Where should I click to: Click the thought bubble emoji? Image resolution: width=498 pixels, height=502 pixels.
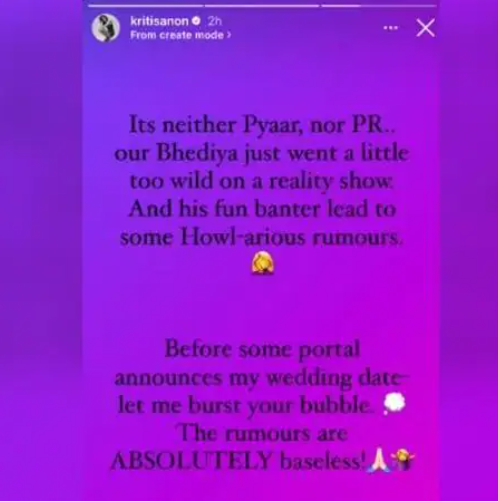[394, 403]
